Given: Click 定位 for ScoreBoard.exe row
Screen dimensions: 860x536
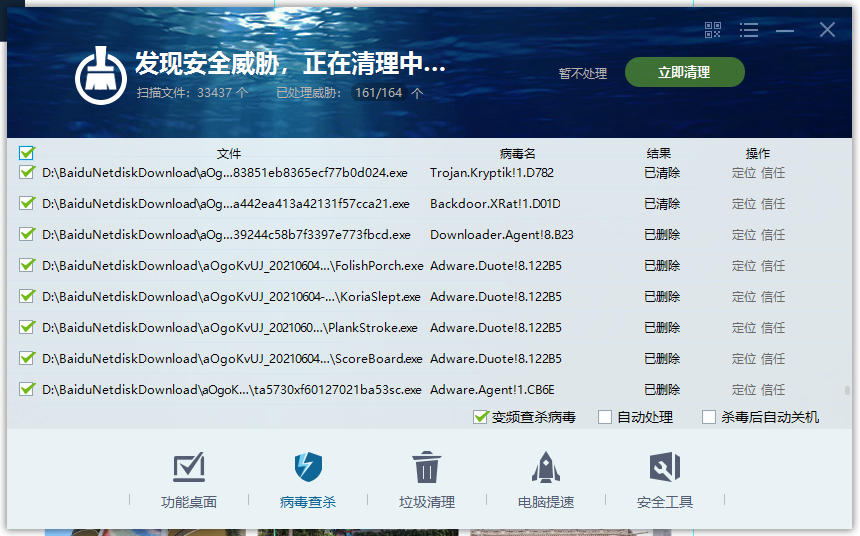Looking at the screenshot, I should [x=744, y=359].
